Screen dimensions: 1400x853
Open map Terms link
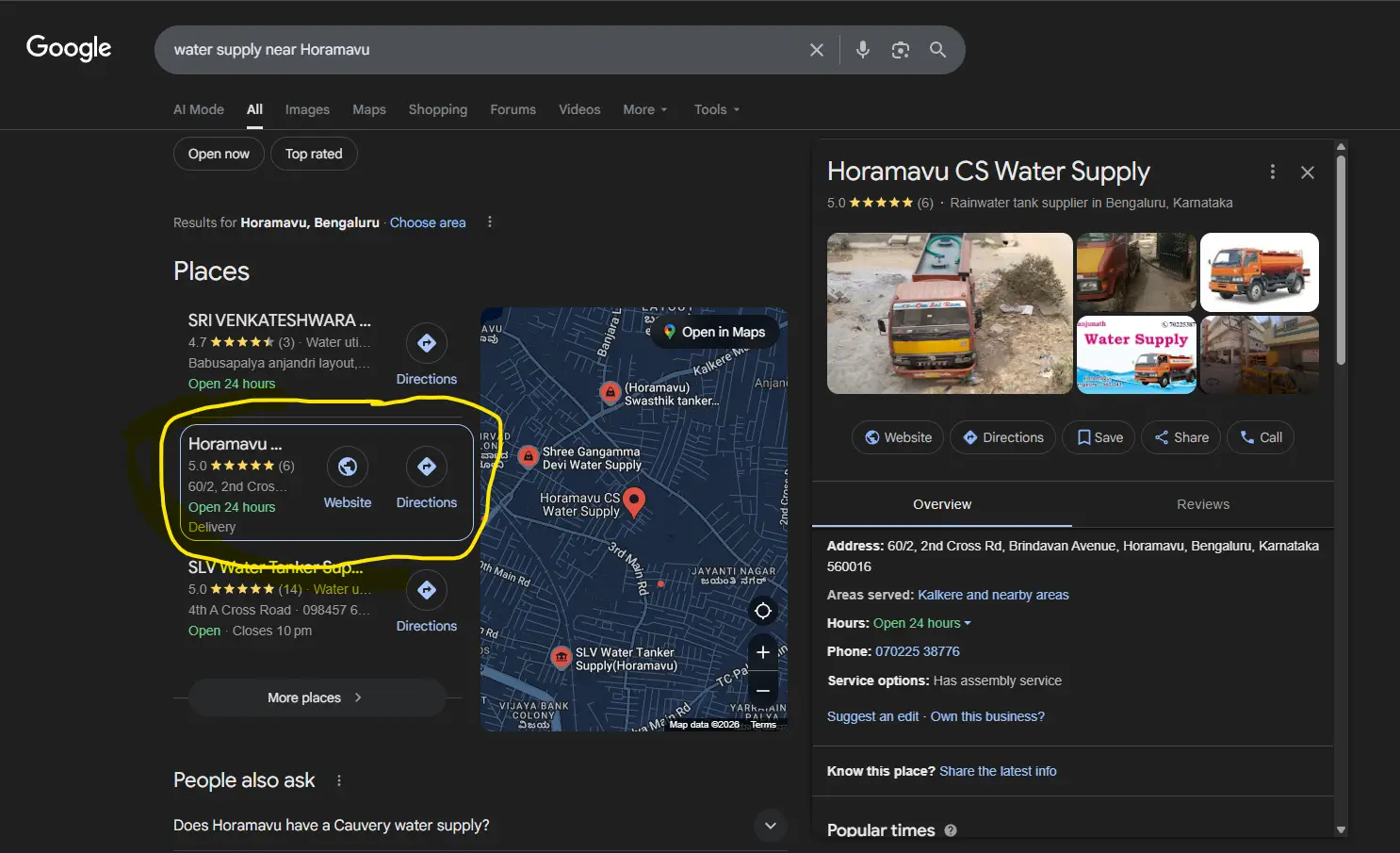point(763,725)
